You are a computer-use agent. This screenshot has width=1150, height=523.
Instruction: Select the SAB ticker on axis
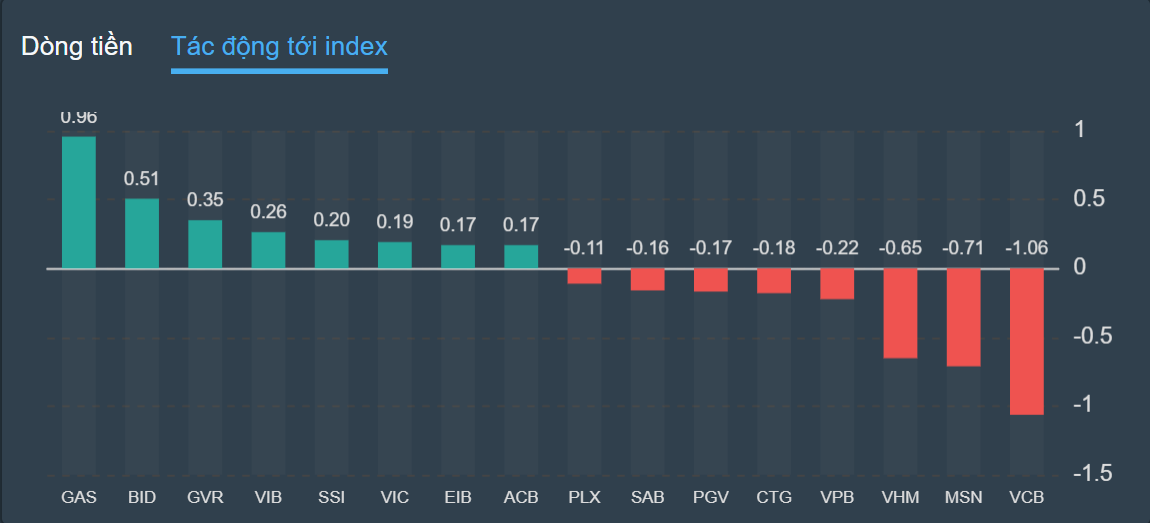pos(647,497)
